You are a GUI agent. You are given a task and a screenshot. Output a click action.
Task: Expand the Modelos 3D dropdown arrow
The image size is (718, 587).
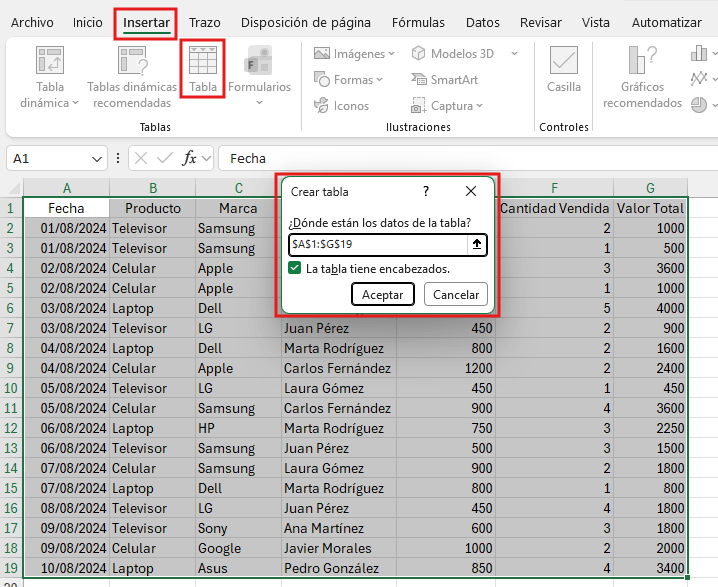[x=514, y=54]
